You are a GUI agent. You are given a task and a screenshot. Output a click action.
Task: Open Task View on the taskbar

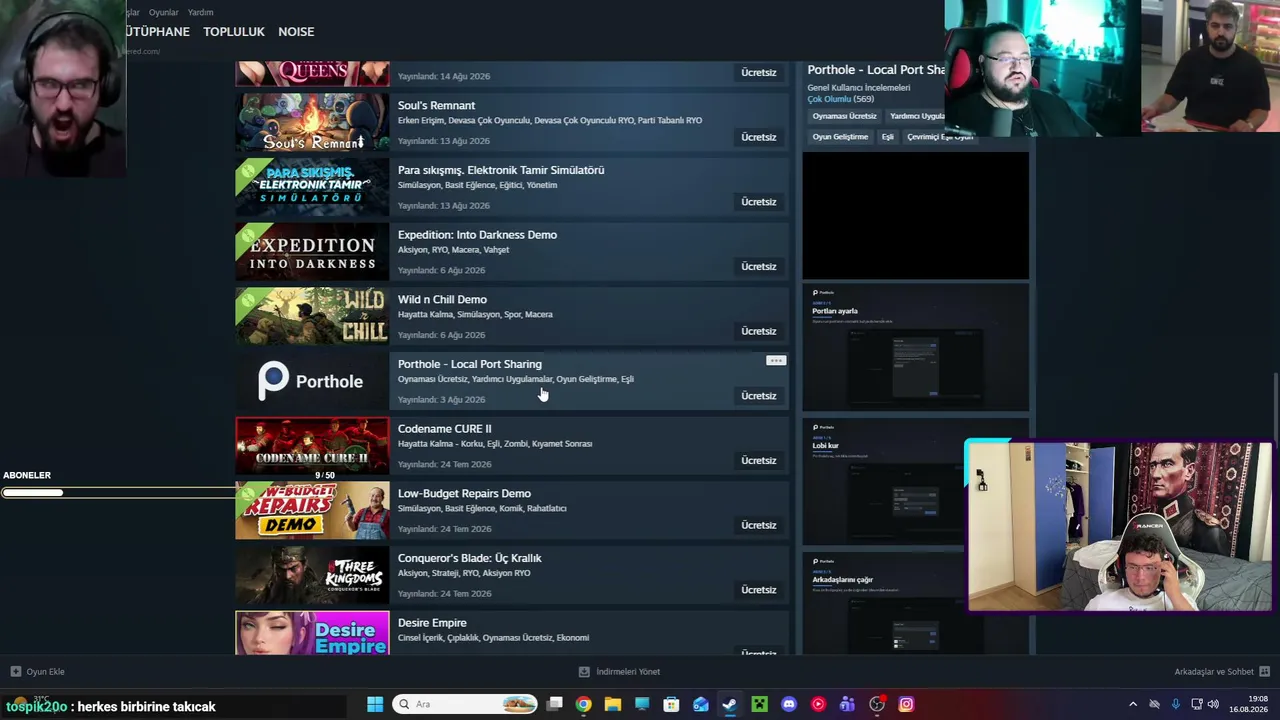tap(554, 704)
